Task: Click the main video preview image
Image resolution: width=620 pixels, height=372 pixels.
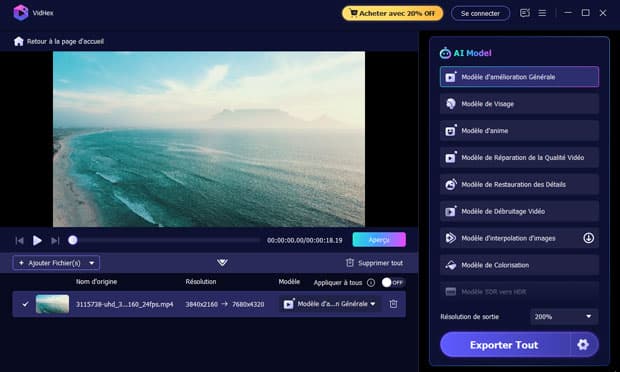Action: pyautogui.click(x=209, y=139)
